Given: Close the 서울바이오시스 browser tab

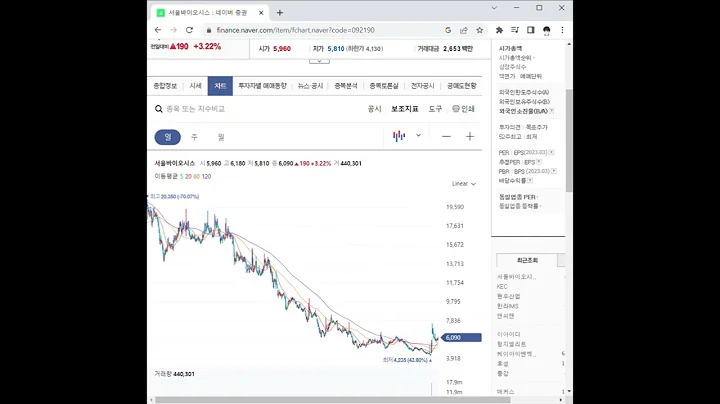Looking at the screenshot, I should click(x=261, y=13).
